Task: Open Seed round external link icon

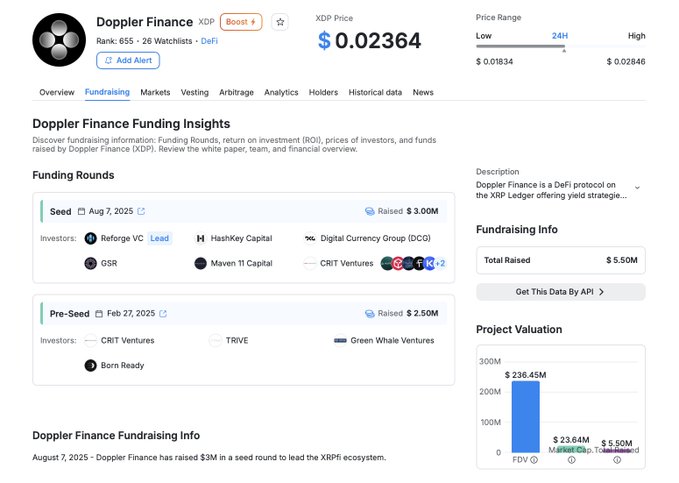Action: 141,211
